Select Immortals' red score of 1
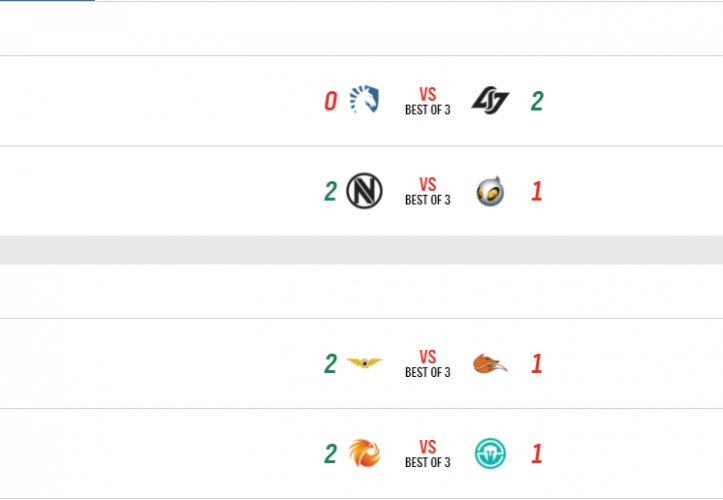Image resolution: width=723 pixels, height=500 pixels. (537, 455)
